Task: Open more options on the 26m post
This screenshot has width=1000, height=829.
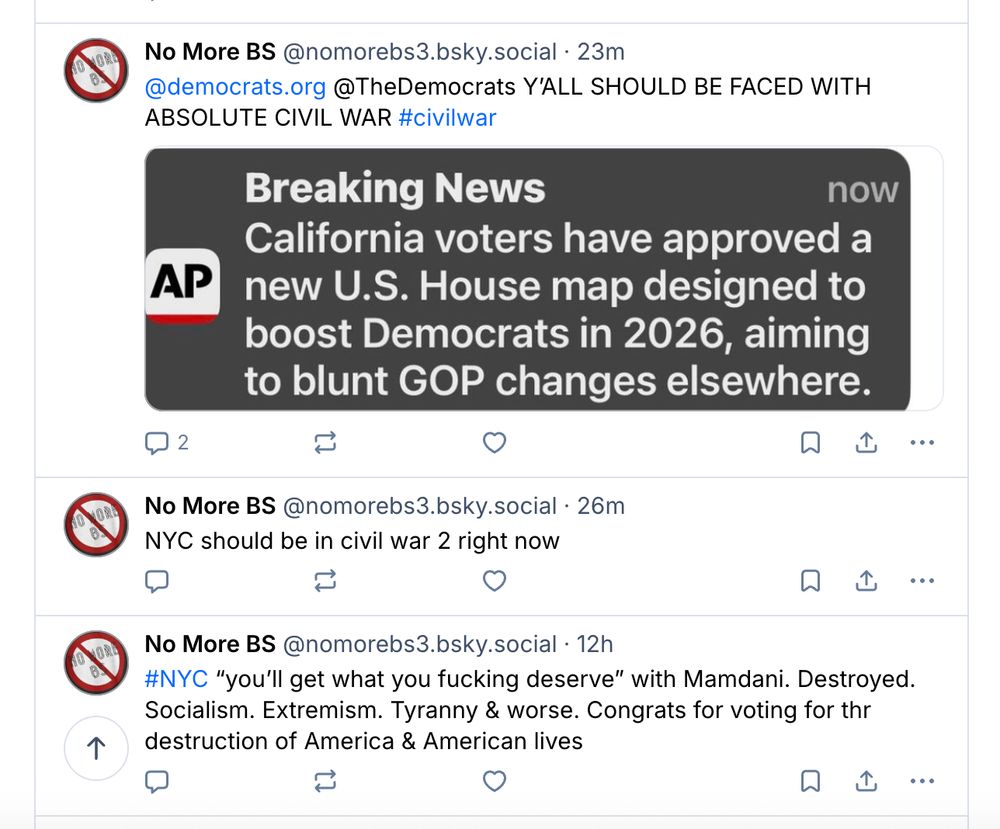Action: point(922,581)
